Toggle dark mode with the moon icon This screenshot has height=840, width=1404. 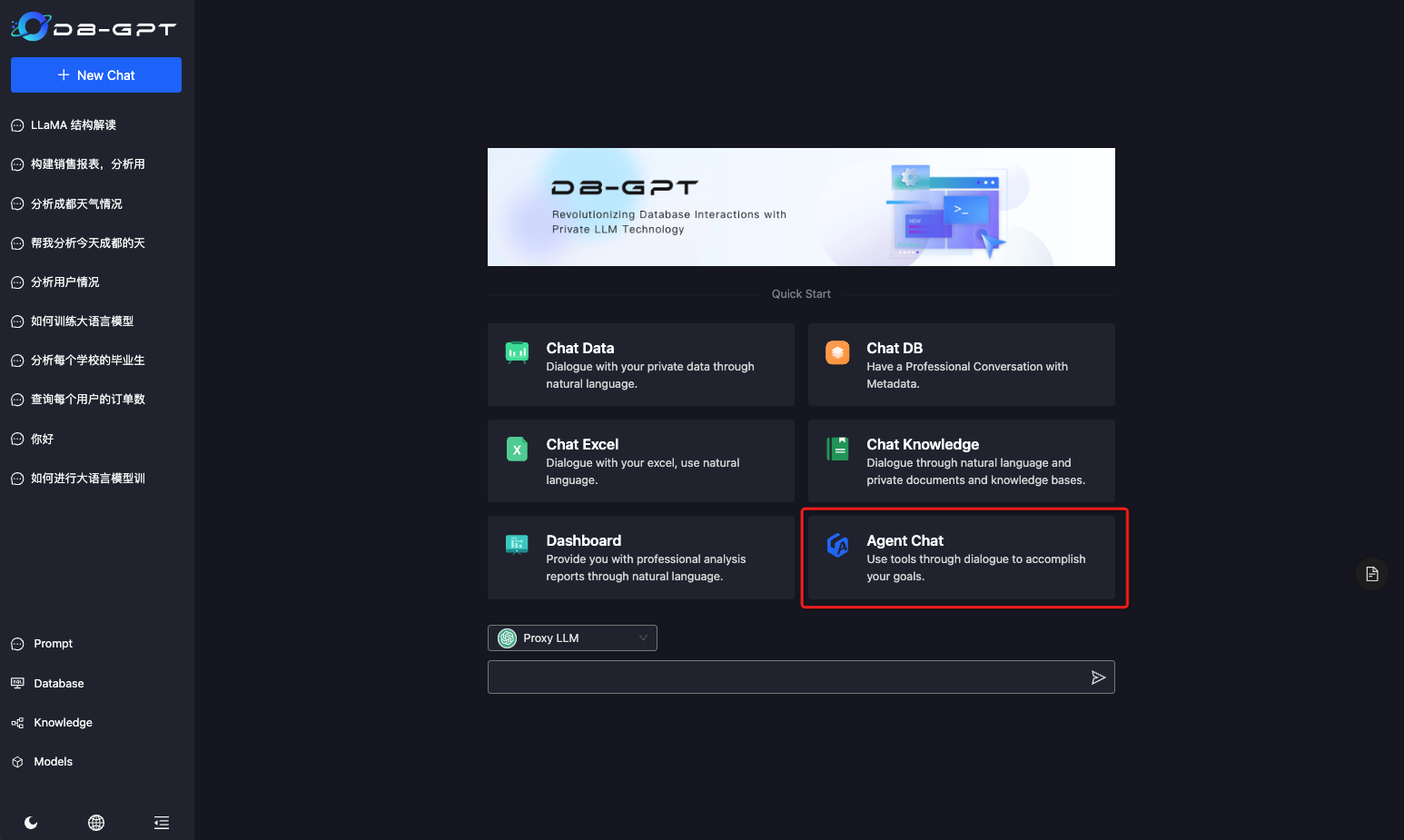(x=31, y=823)
